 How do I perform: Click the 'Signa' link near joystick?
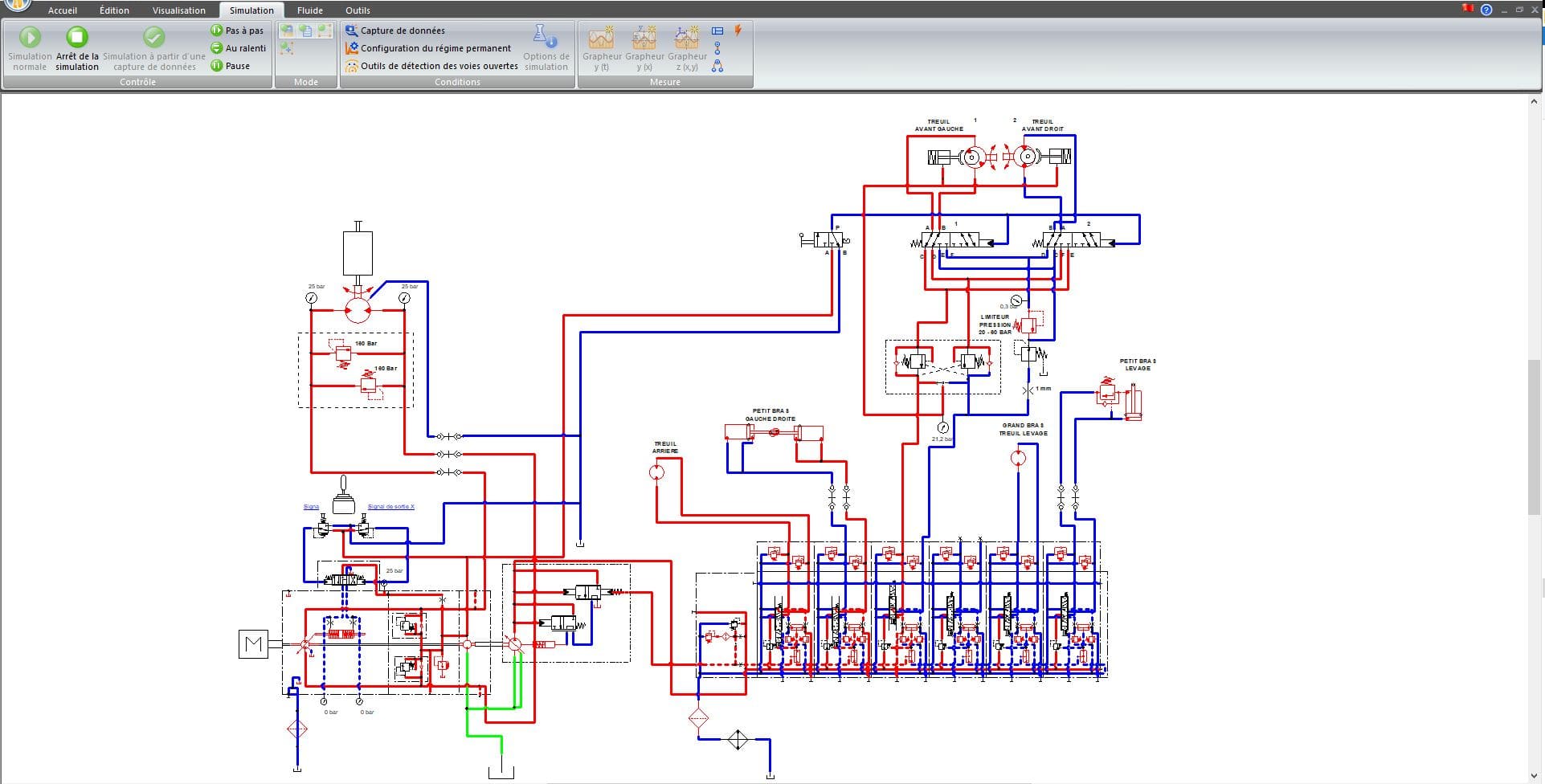(311, 507)
